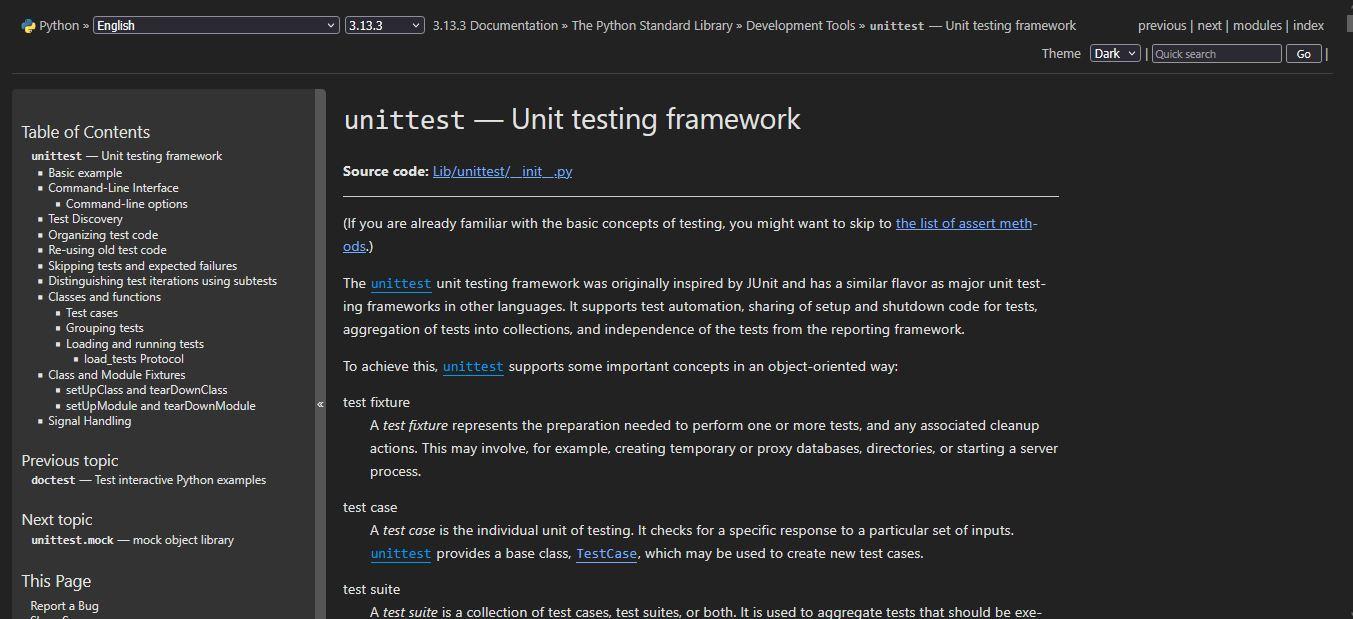The height and width of the screenshot is (619, 1353).
Task: Click the Go search button
Action: pos(1304,54)
